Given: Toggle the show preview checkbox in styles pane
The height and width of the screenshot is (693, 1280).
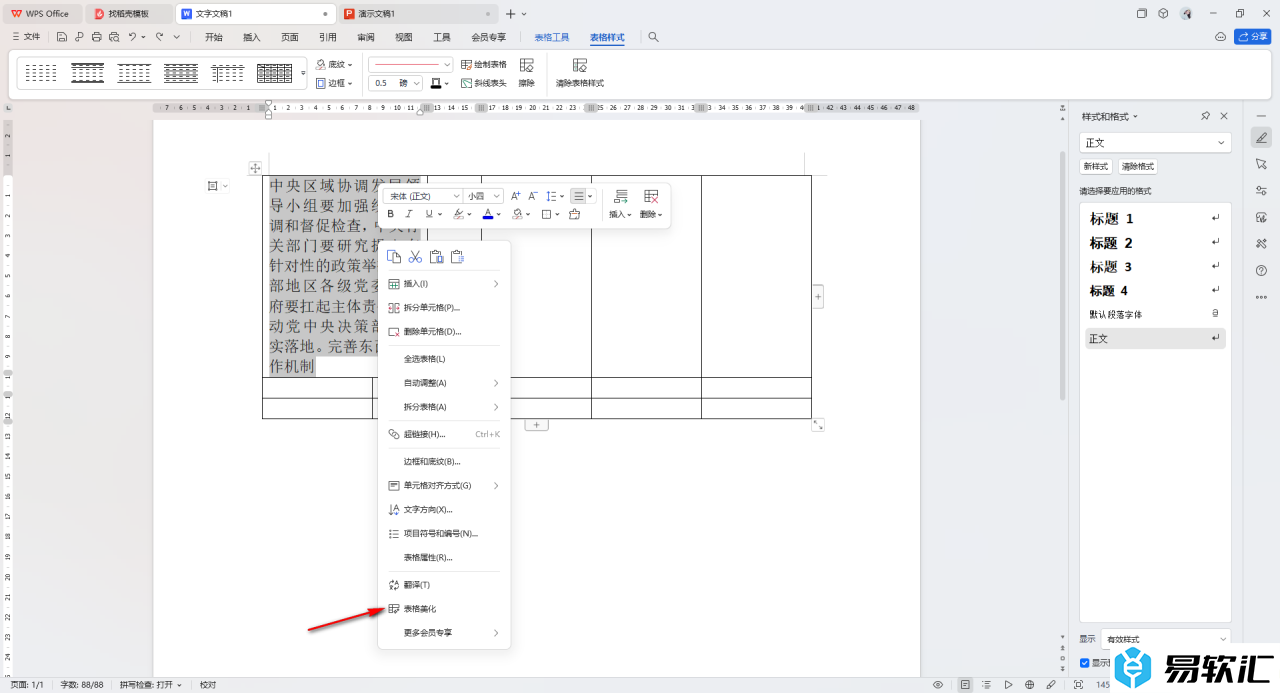Looking at the screenshot, I should [x=1085, y=663].
